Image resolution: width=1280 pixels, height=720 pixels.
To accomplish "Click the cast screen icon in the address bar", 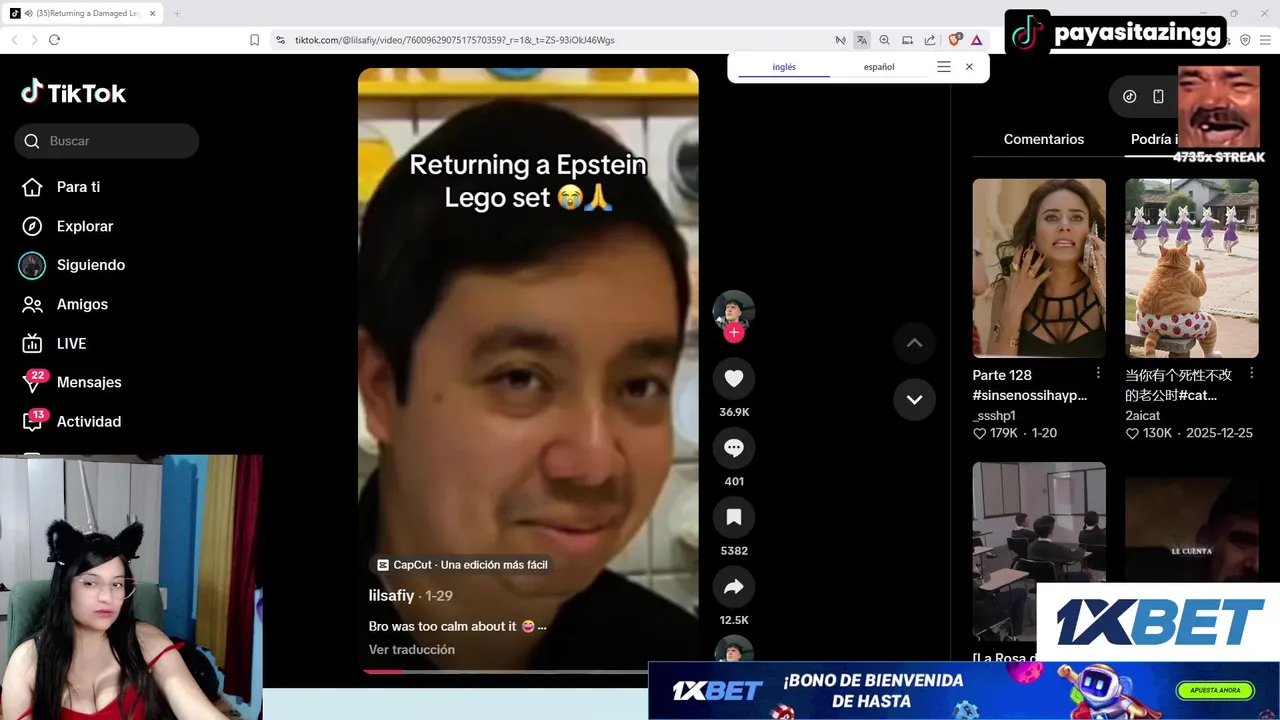I will click(907, 40).
